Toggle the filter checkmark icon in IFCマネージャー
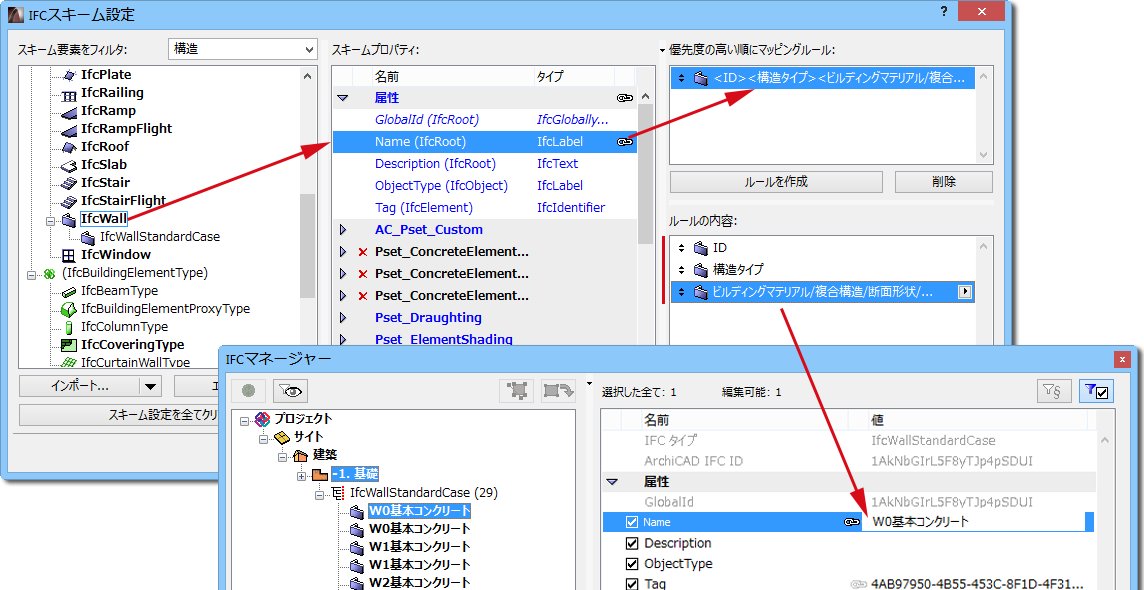Image resolution: width=1144 pixels, height=590 pixels. click(x=1096, y=392)
